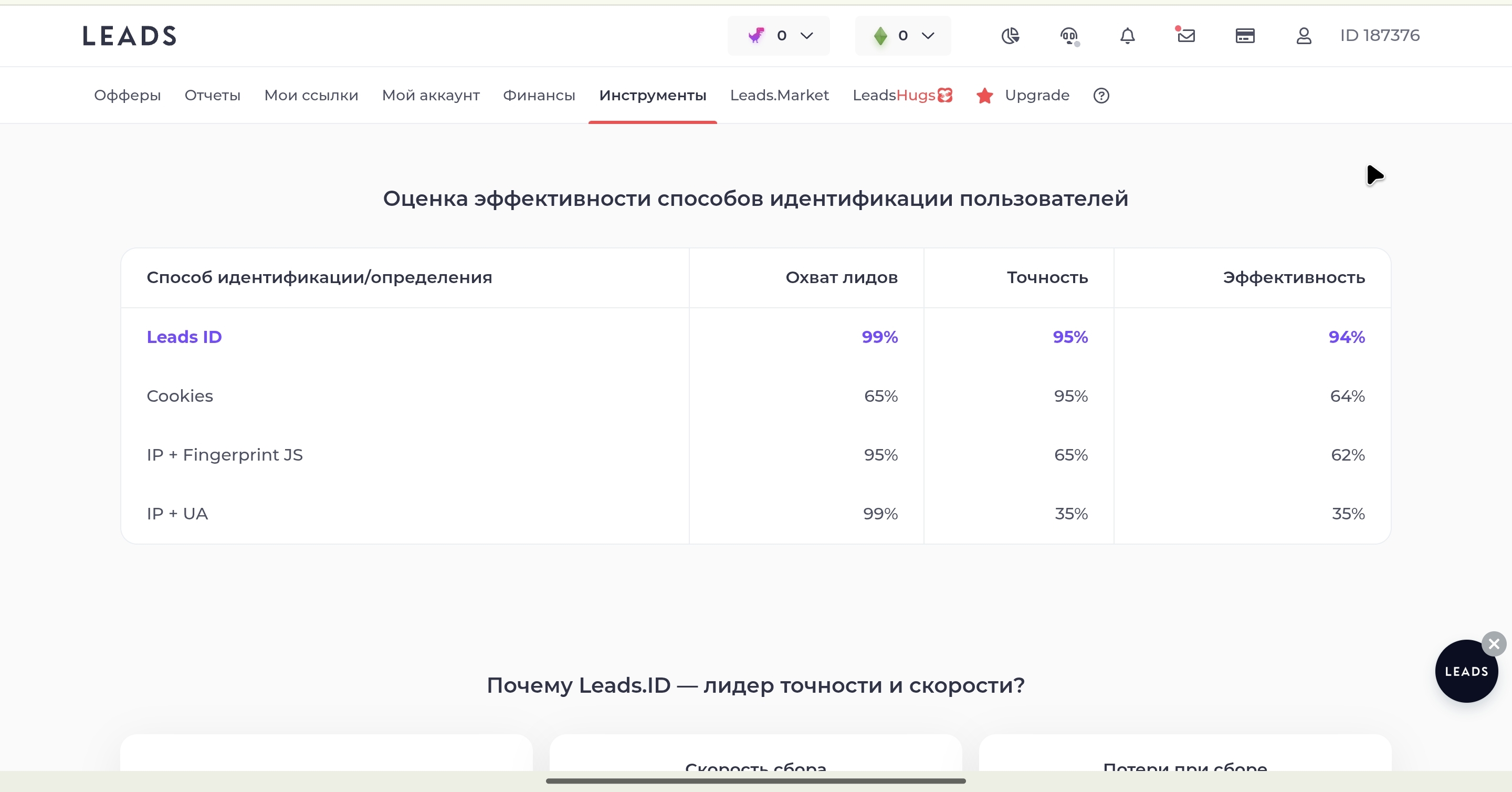Click the Leads ID link in table
Image resolution: width=1512 pixels, height=792 pixels.
[x=184, y=337]
